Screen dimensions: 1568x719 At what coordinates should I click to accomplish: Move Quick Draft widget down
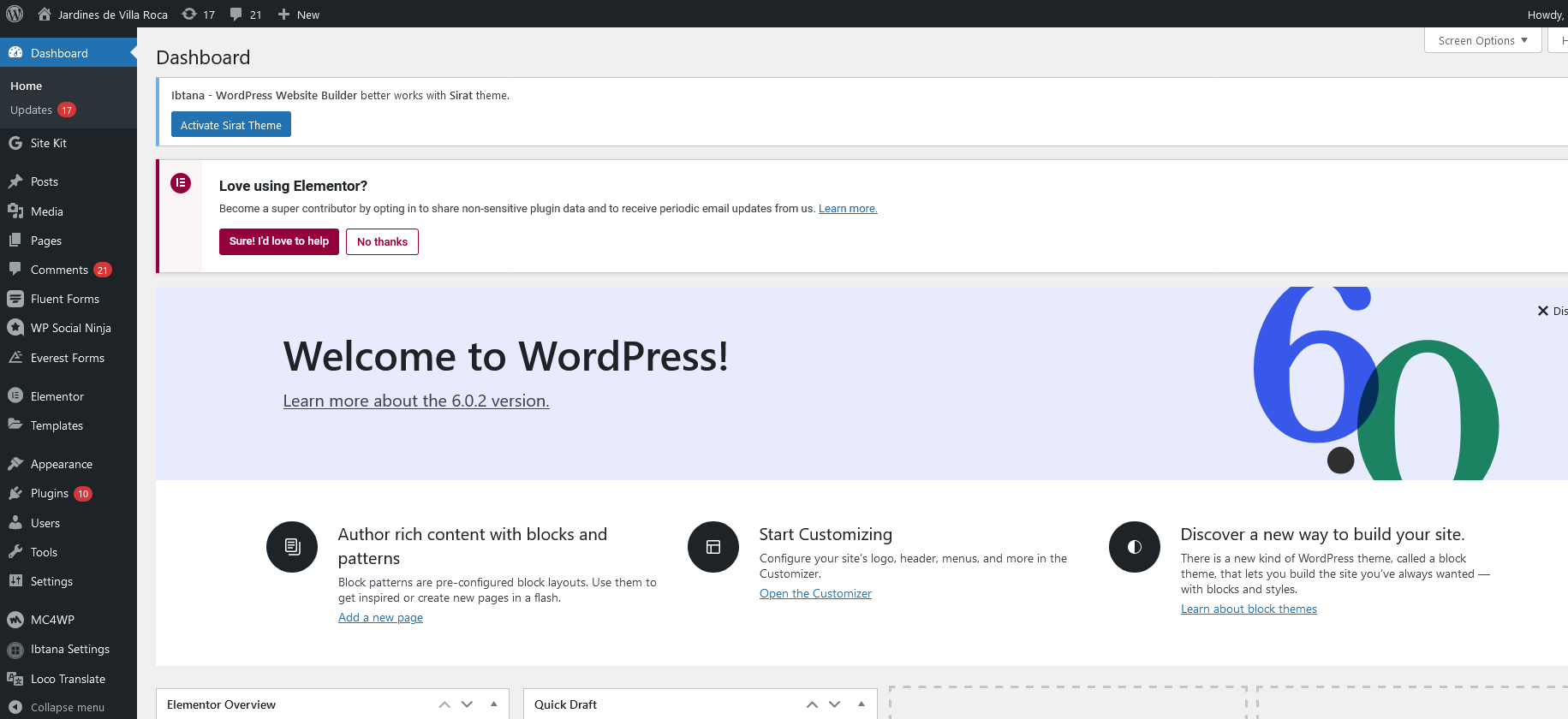(x=834, y=704)
